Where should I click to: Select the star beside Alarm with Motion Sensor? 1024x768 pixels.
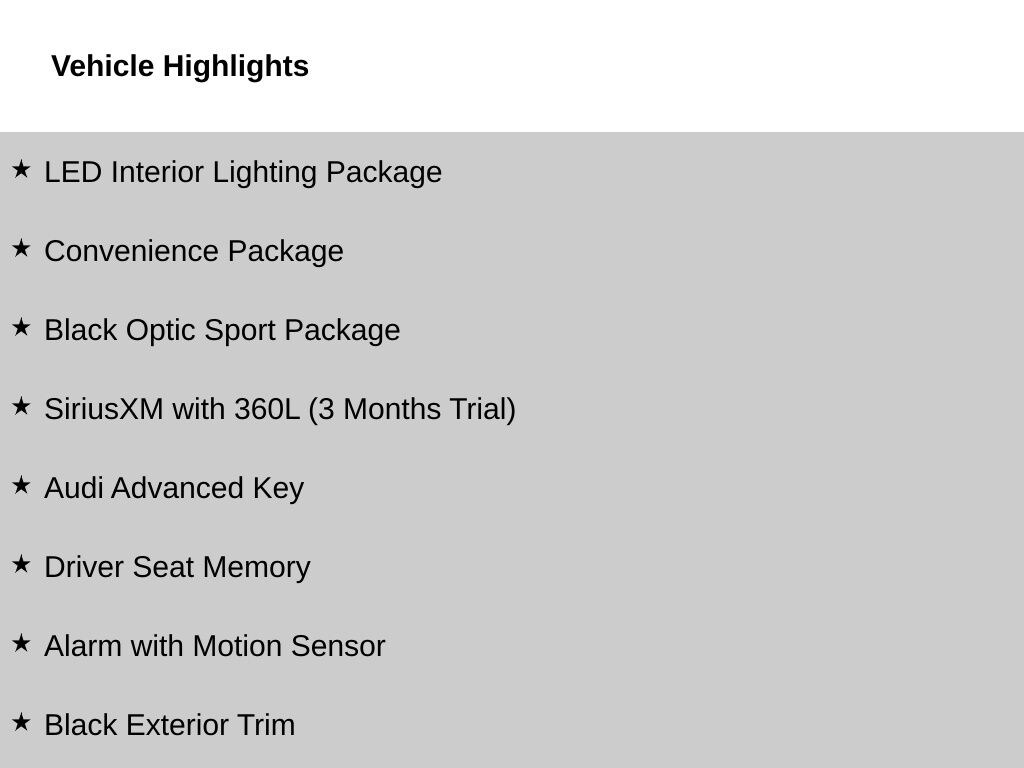point(21,643)
